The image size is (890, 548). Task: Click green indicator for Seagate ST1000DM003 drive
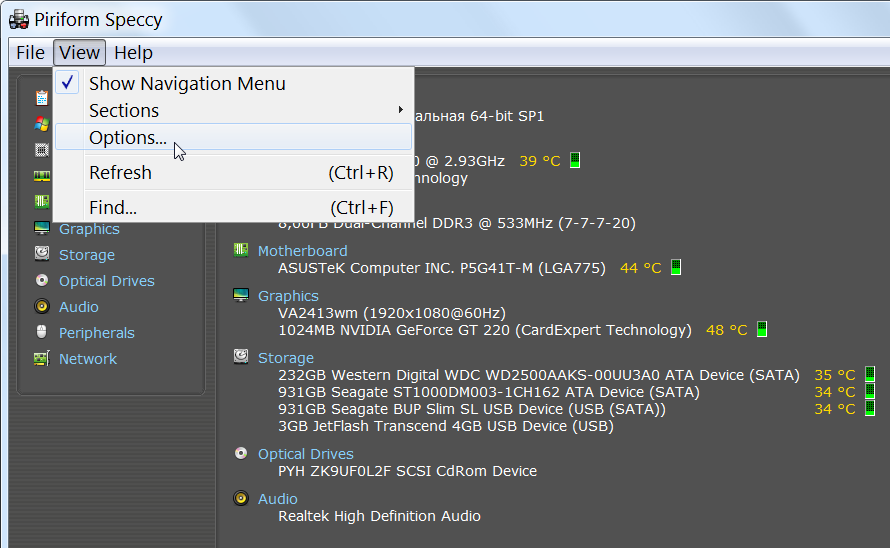(870, 391)
